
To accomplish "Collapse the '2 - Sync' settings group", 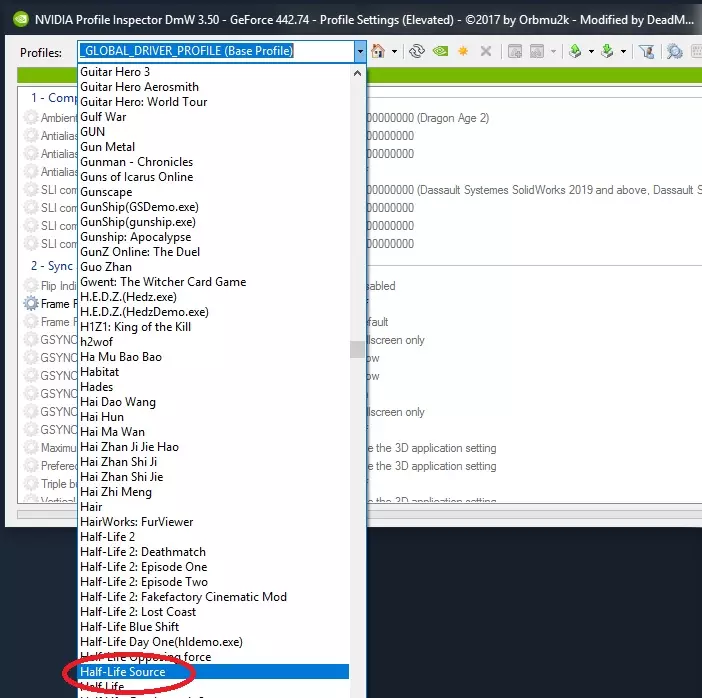I will 52,266.
